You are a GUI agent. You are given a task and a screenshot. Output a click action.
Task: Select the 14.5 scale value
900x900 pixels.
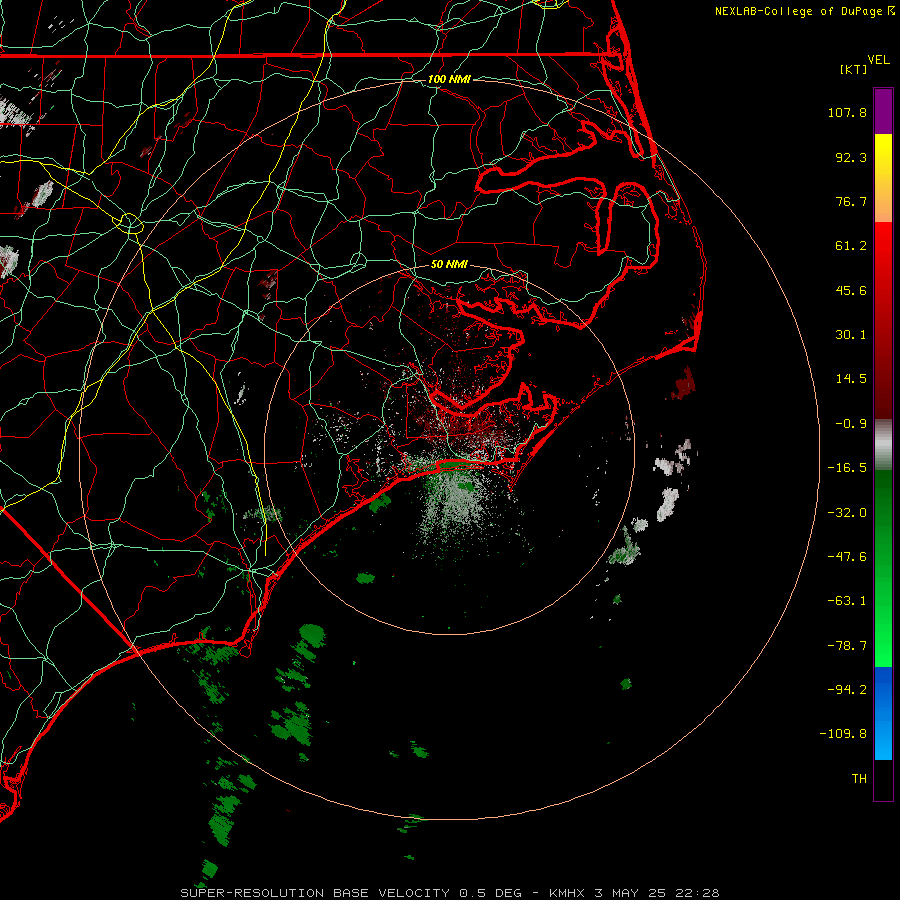(851, 379)
